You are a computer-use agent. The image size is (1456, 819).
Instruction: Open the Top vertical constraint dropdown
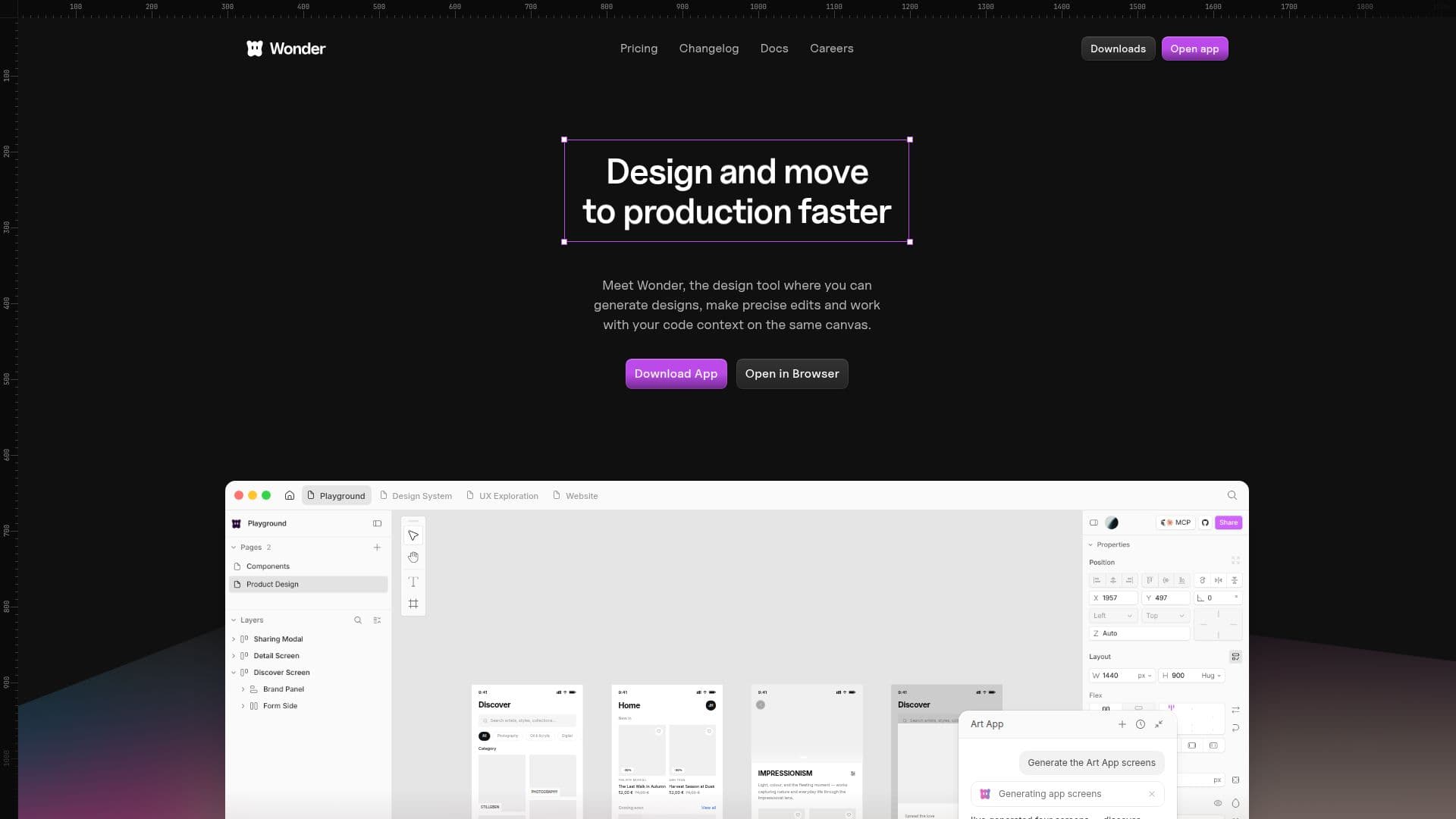click(1166, 616)
